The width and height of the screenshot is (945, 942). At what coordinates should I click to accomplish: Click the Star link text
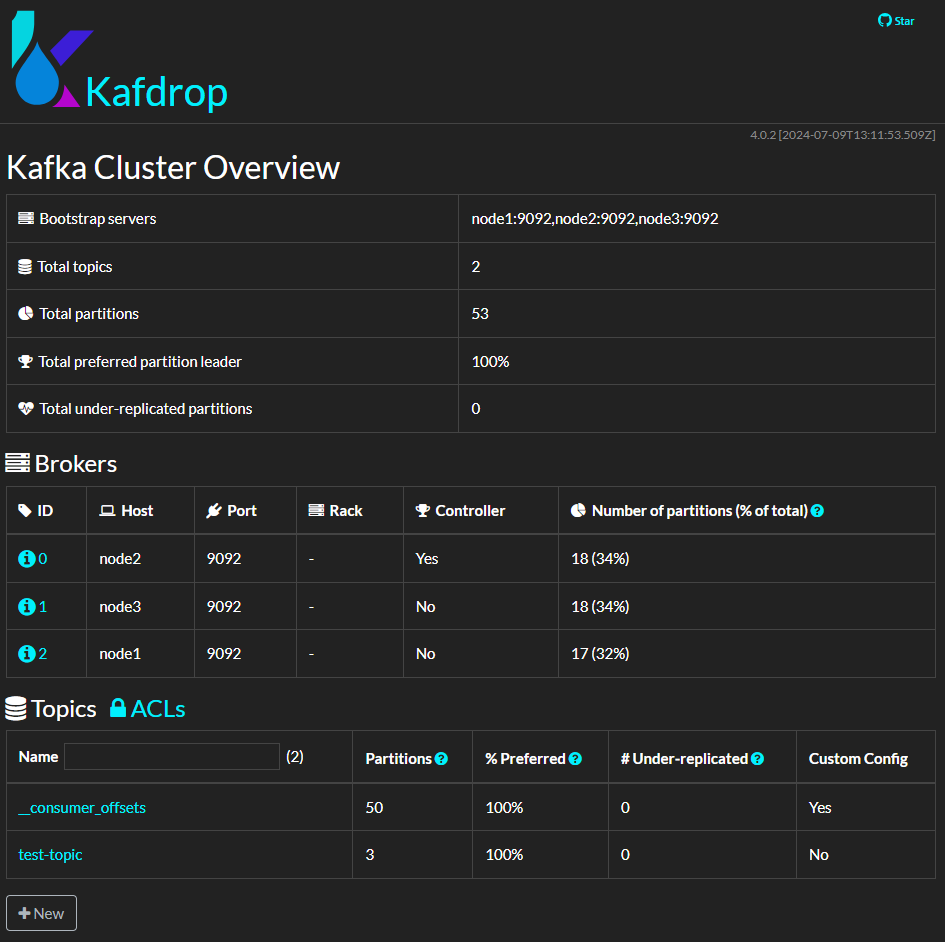(x=904, y=21)
